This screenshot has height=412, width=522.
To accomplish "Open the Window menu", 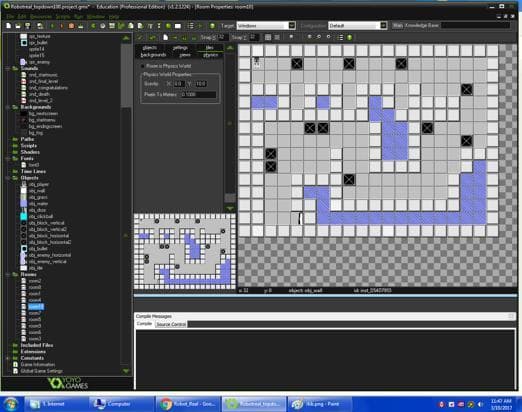I will point(95,16).
